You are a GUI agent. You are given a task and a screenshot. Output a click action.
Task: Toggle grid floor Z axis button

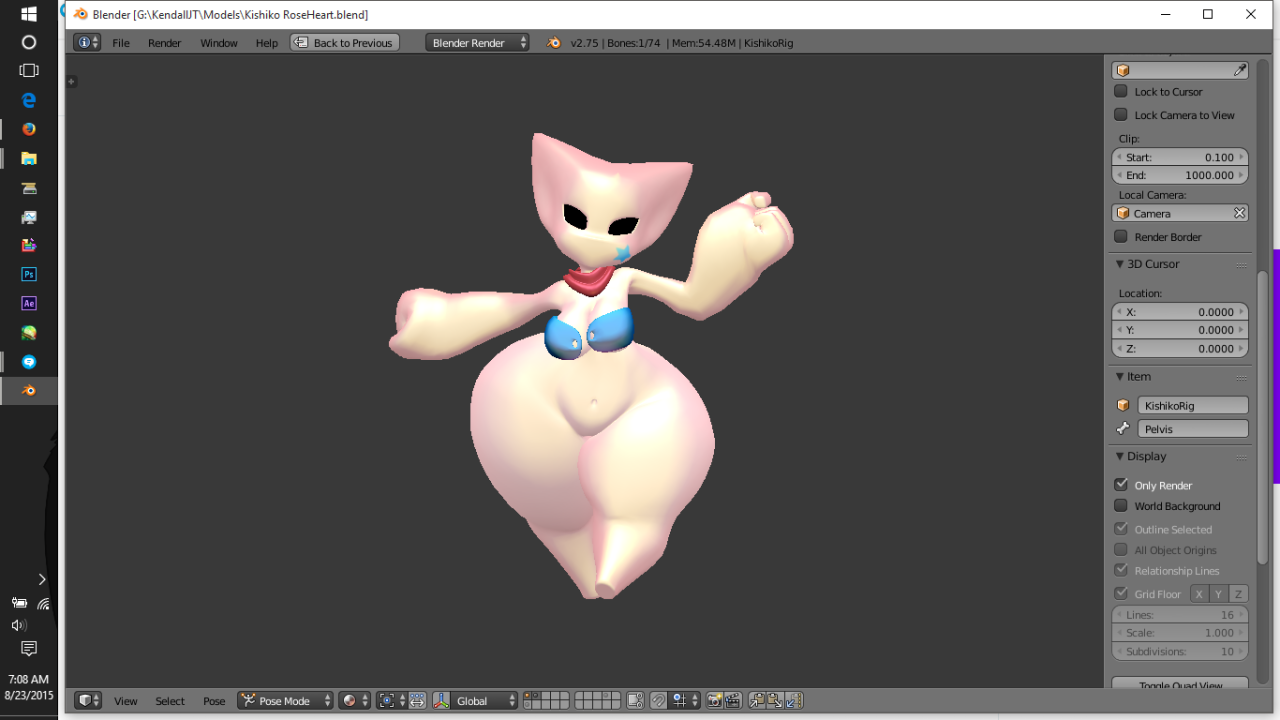(1238, 594)
